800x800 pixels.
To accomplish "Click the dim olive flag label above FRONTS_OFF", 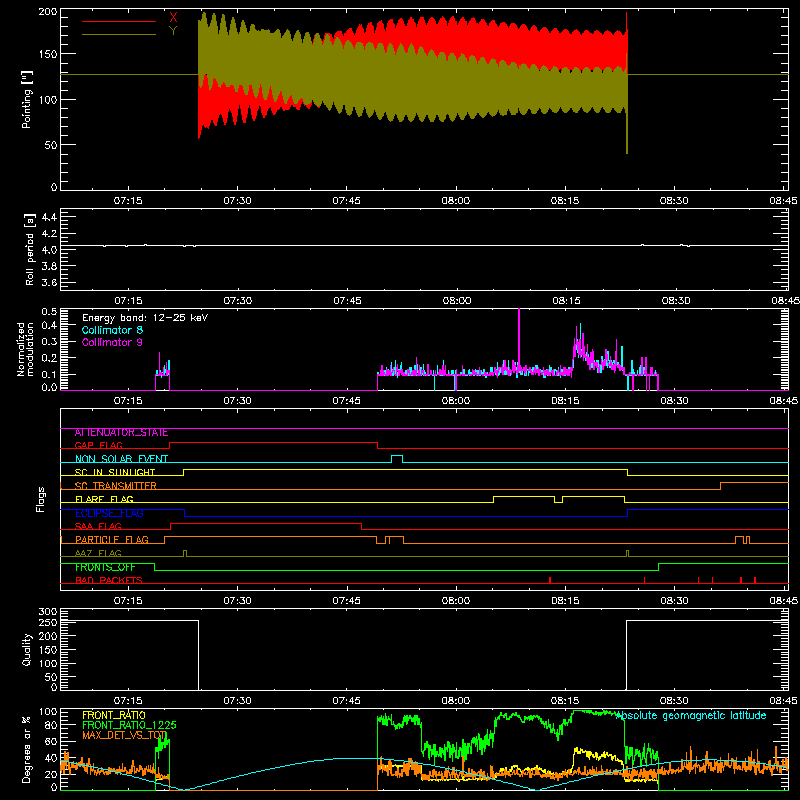I will point(98,553).
